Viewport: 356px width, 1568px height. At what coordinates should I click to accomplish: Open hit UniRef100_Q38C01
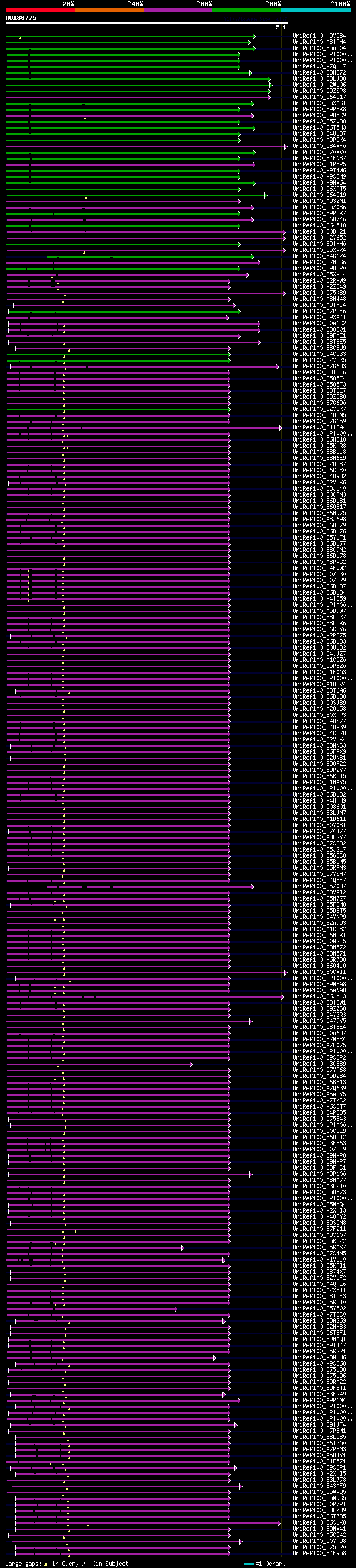[319, 330]
